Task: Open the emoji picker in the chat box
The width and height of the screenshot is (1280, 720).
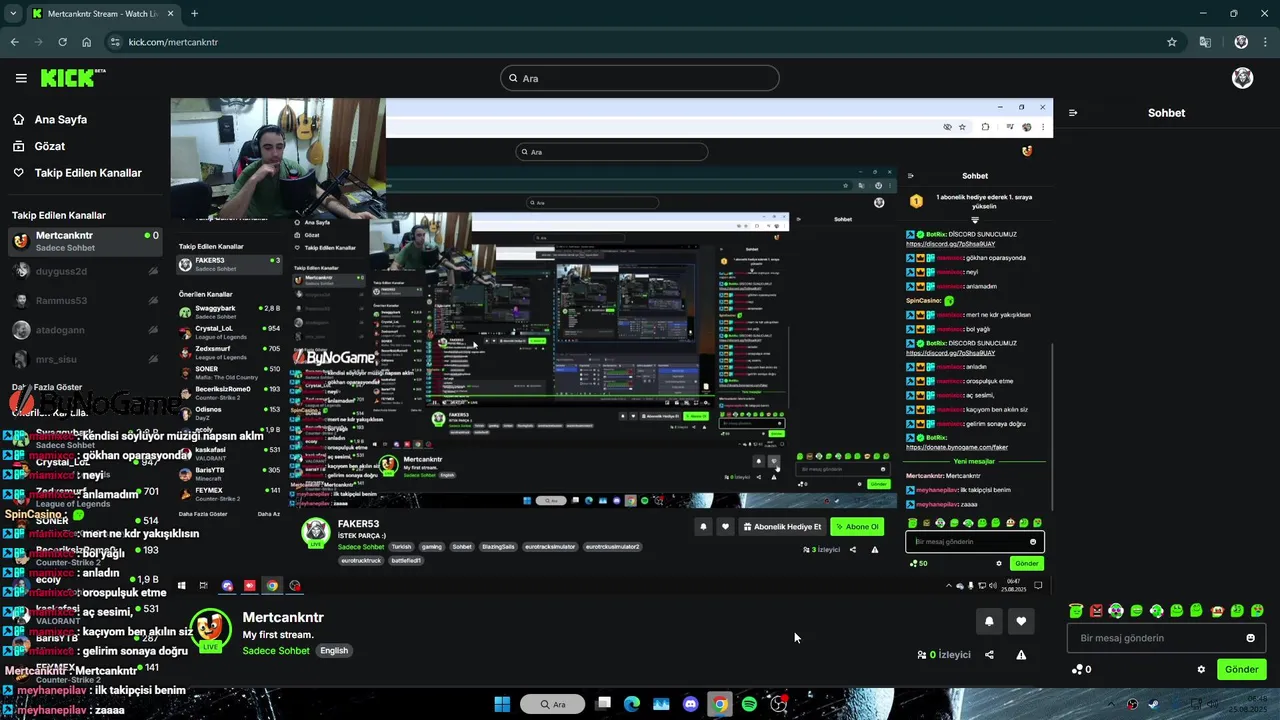Action: [1250, 638]
